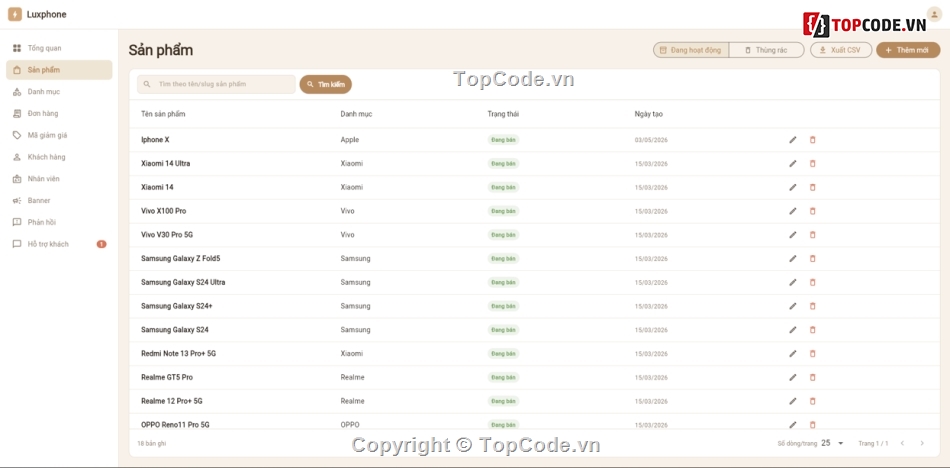Image resolution: width=950 pixels, height=468 pixels.
Task: Delete Samsung Galaxy S24+ row
Action: 812,306
